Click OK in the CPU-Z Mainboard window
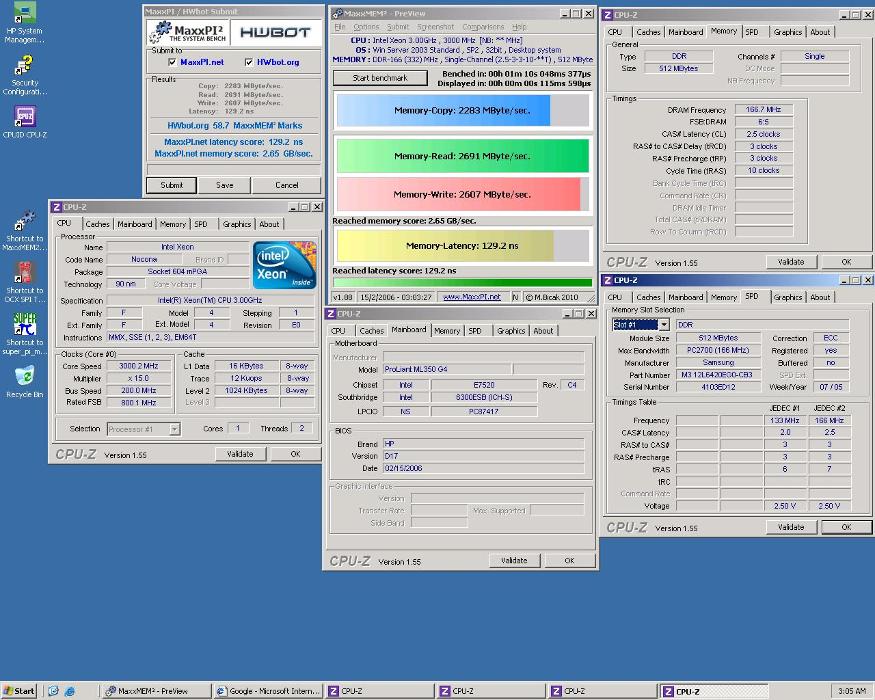Viewport: 875px width, 700px height. (x=569, y=560)
